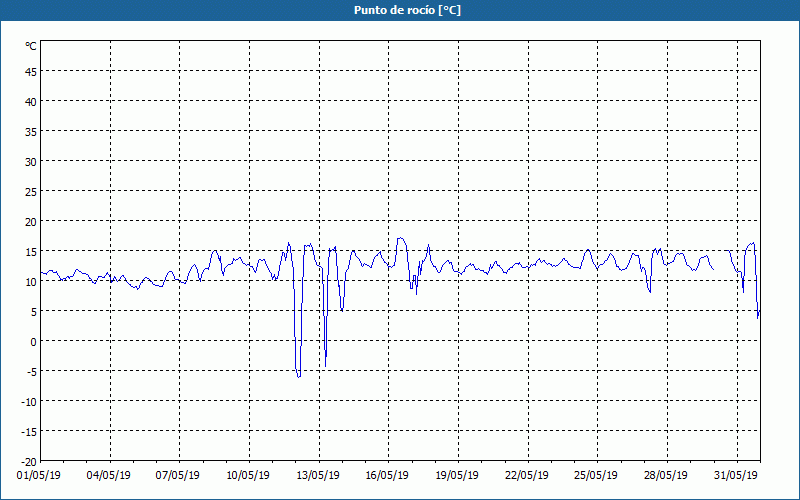Select the 45 value on the y-axis
This screenshot has height=500, width=800.
(x=31, y=71)
